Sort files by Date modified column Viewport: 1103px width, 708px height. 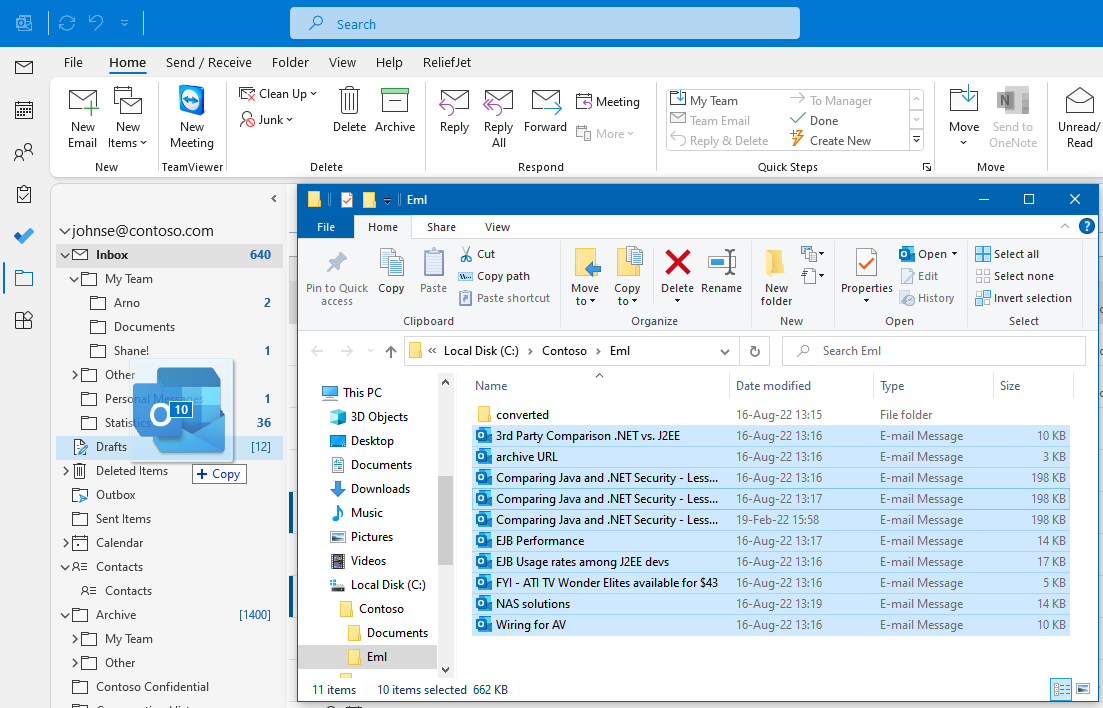pos(773,386)
